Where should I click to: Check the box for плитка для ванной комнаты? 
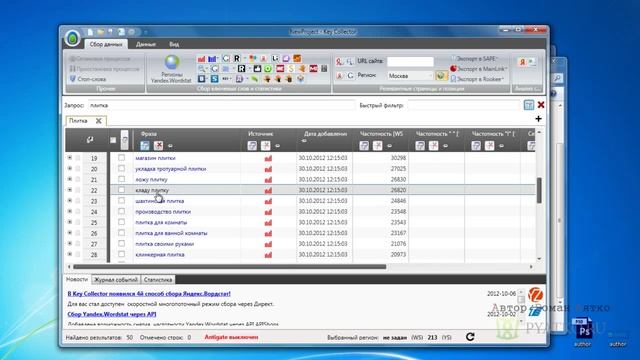pyautogui.click(x=121, y=233)
